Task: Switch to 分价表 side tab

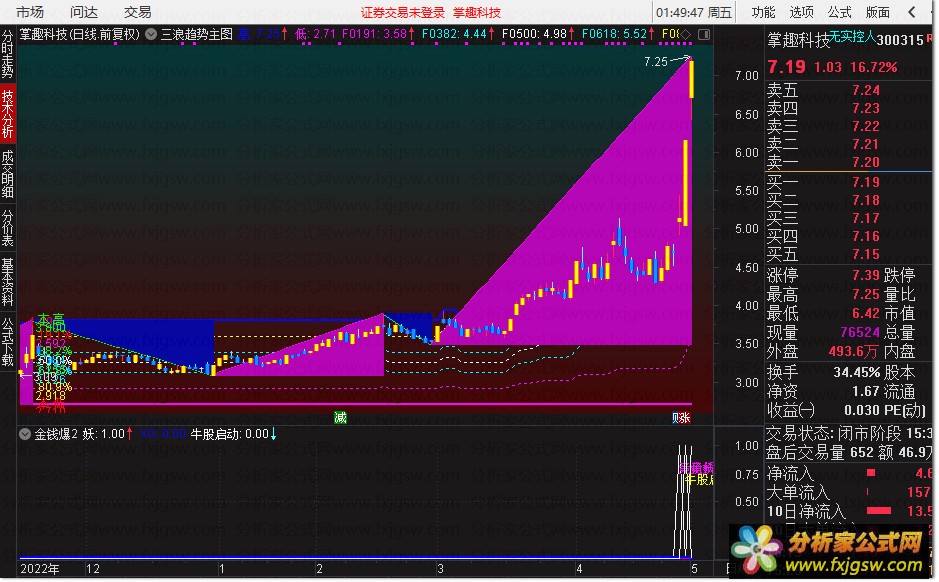Action: 7,228
